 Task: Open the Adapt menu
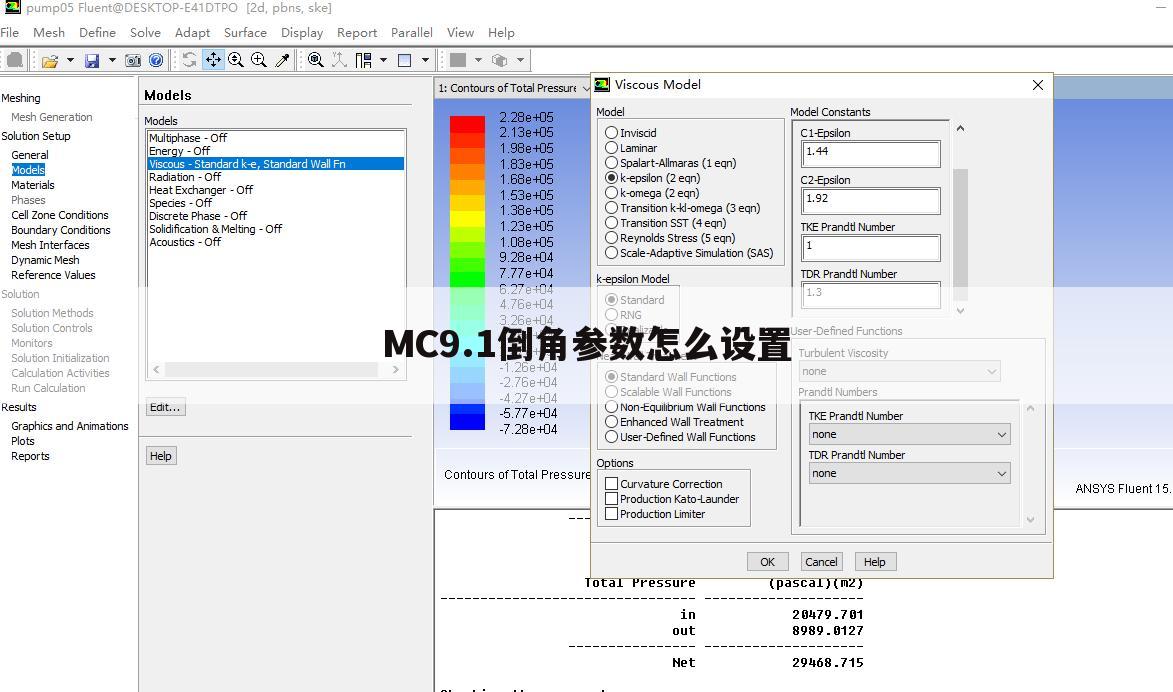tap(192, 32)
